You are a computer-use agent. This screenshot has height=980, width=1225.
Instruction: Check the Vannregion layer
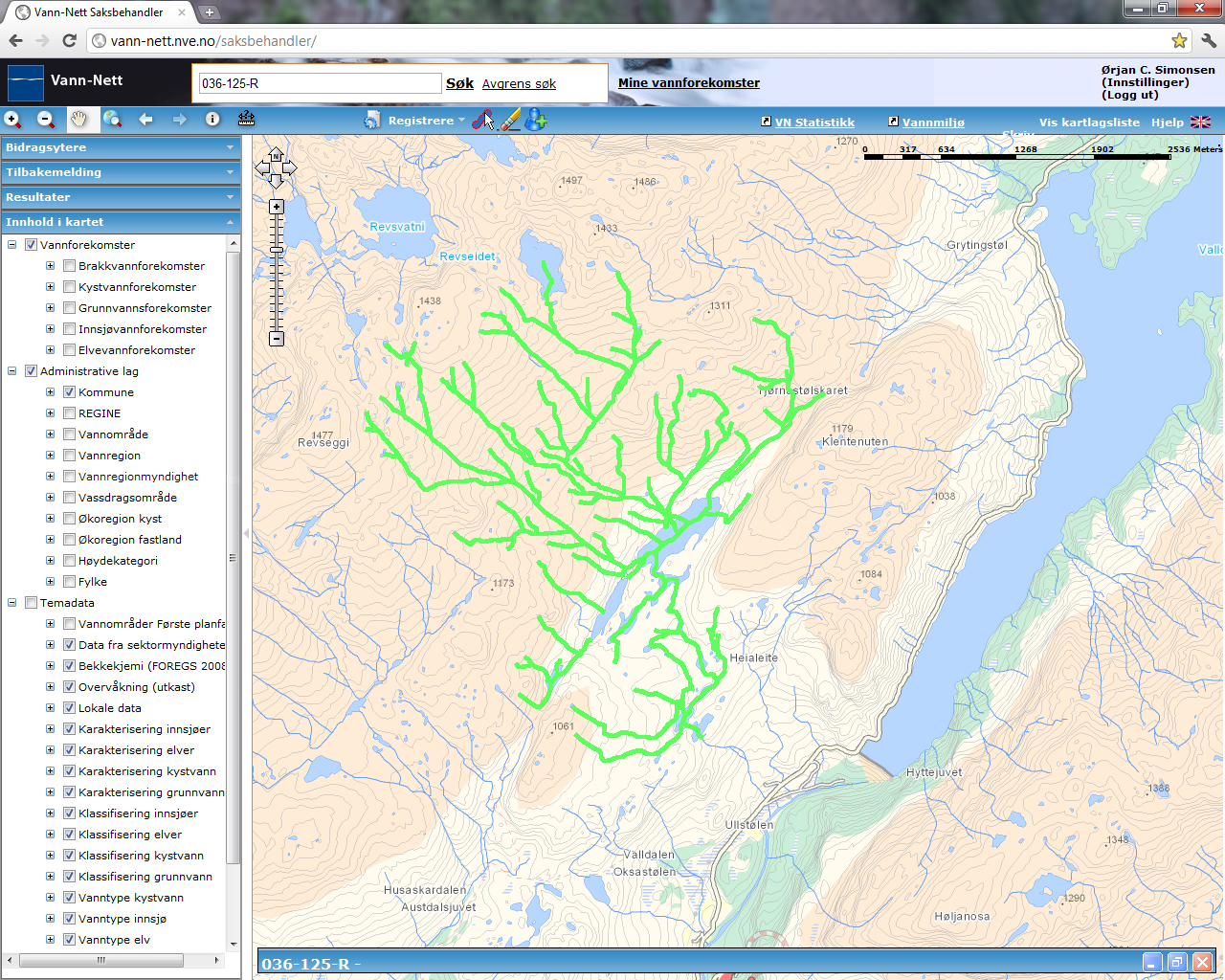click(69, 456)
